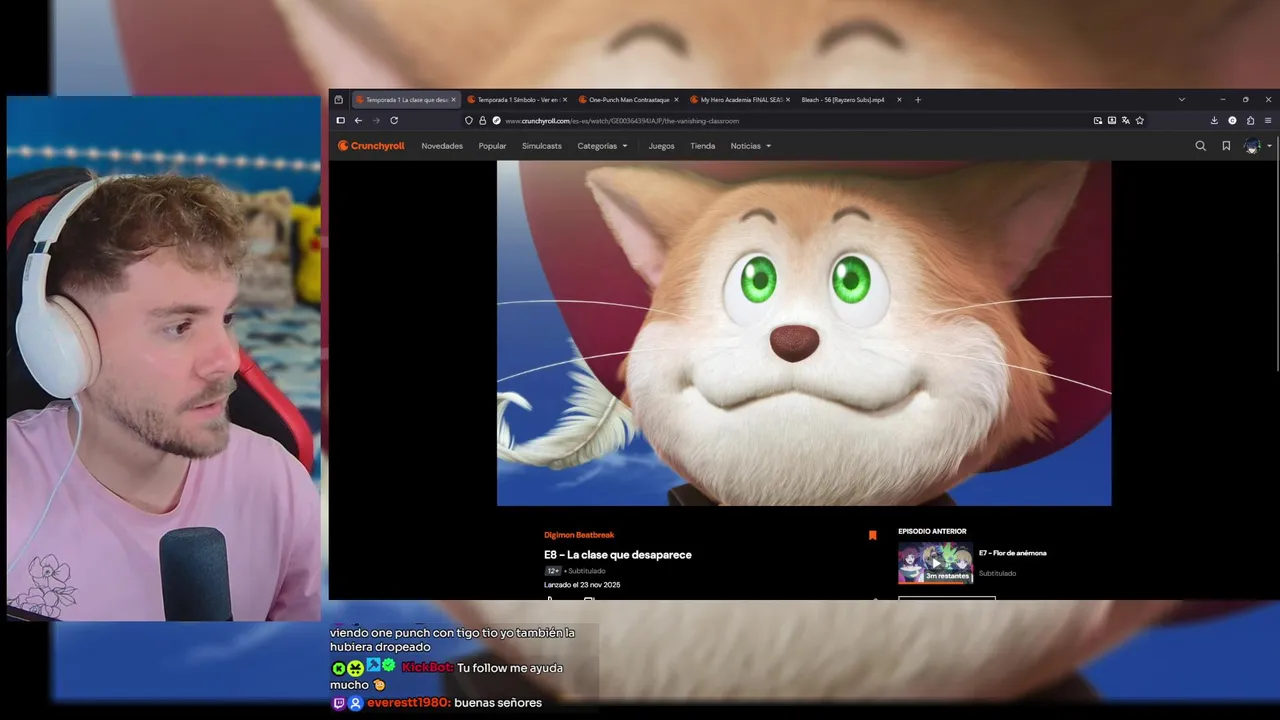Switch to One-Punch Man Contraataque tab
1280x720 pixels.
pos(628,100)
